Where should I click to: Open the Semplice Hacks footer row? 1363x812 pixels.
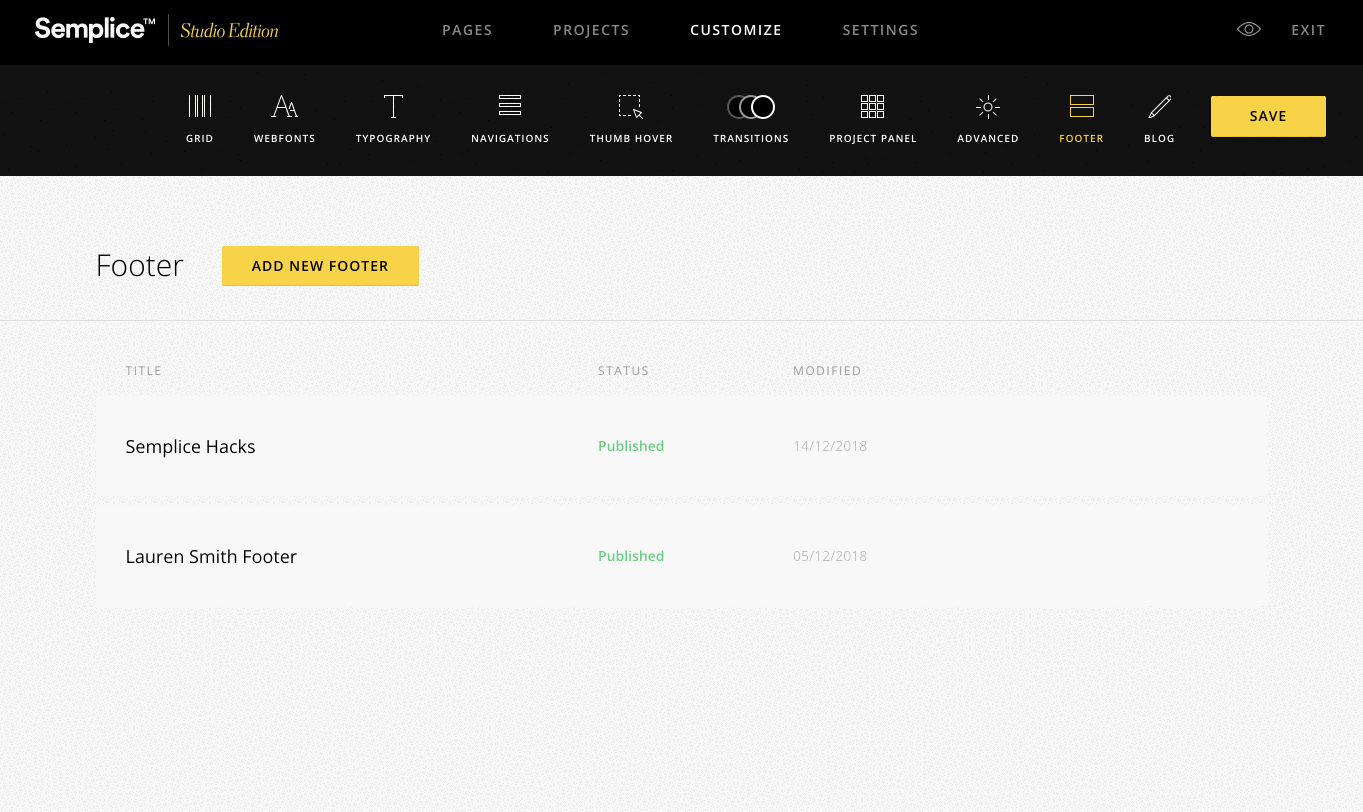[190, 447]
